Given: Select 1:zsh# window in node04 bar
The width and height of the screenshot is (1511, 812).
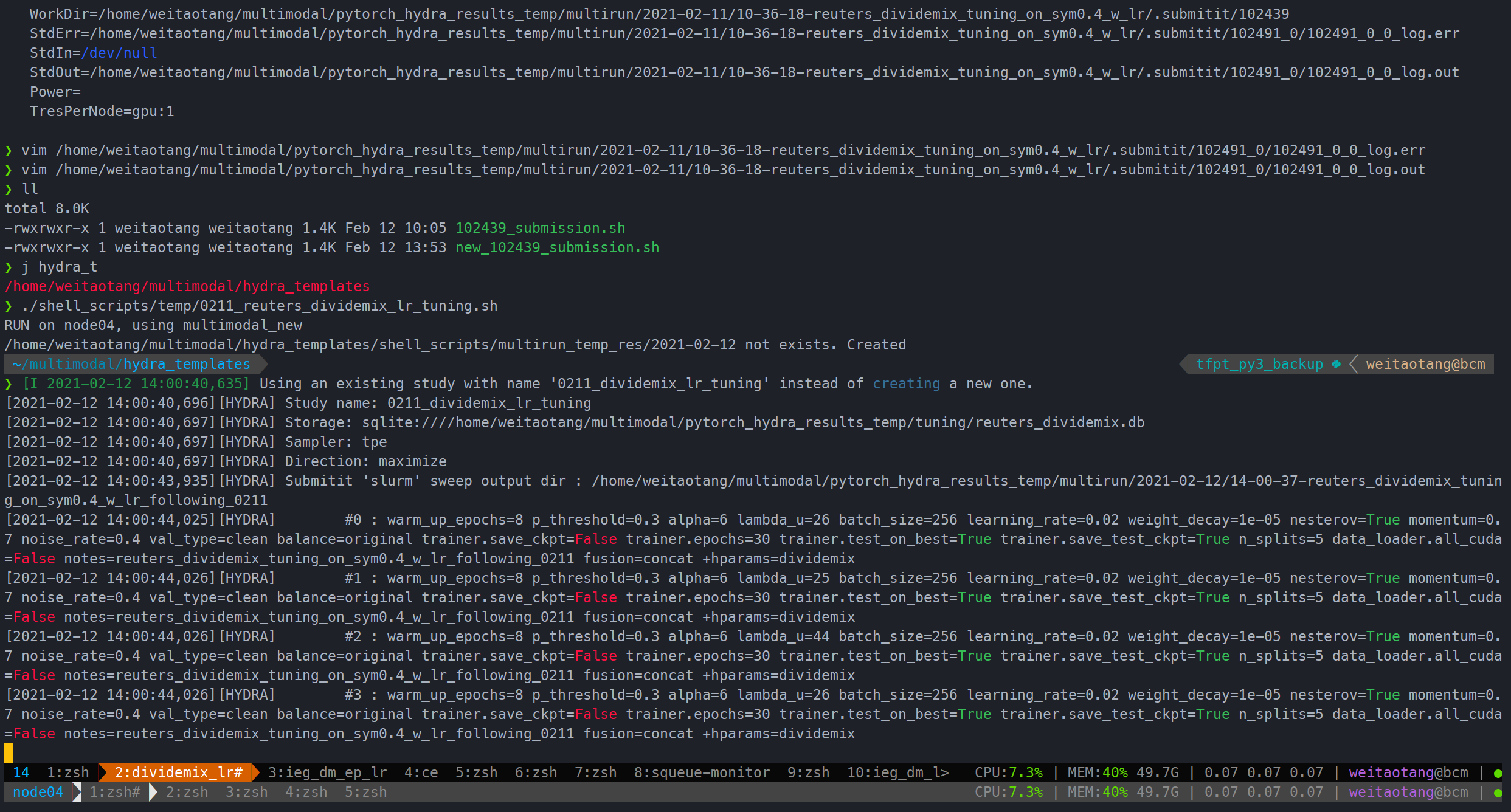Looking at the screenshot, I should coord(115,792).
